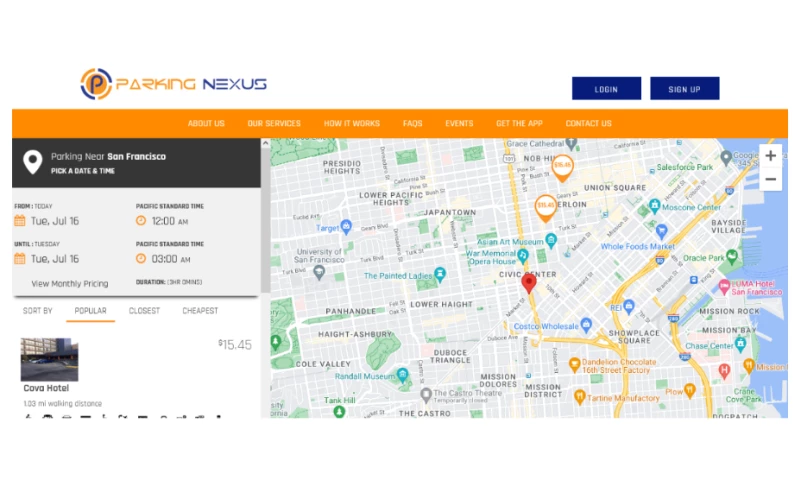800x480 pixels.
Task: Click The Painted Ladies map marker
Action: tap(440, 274)
